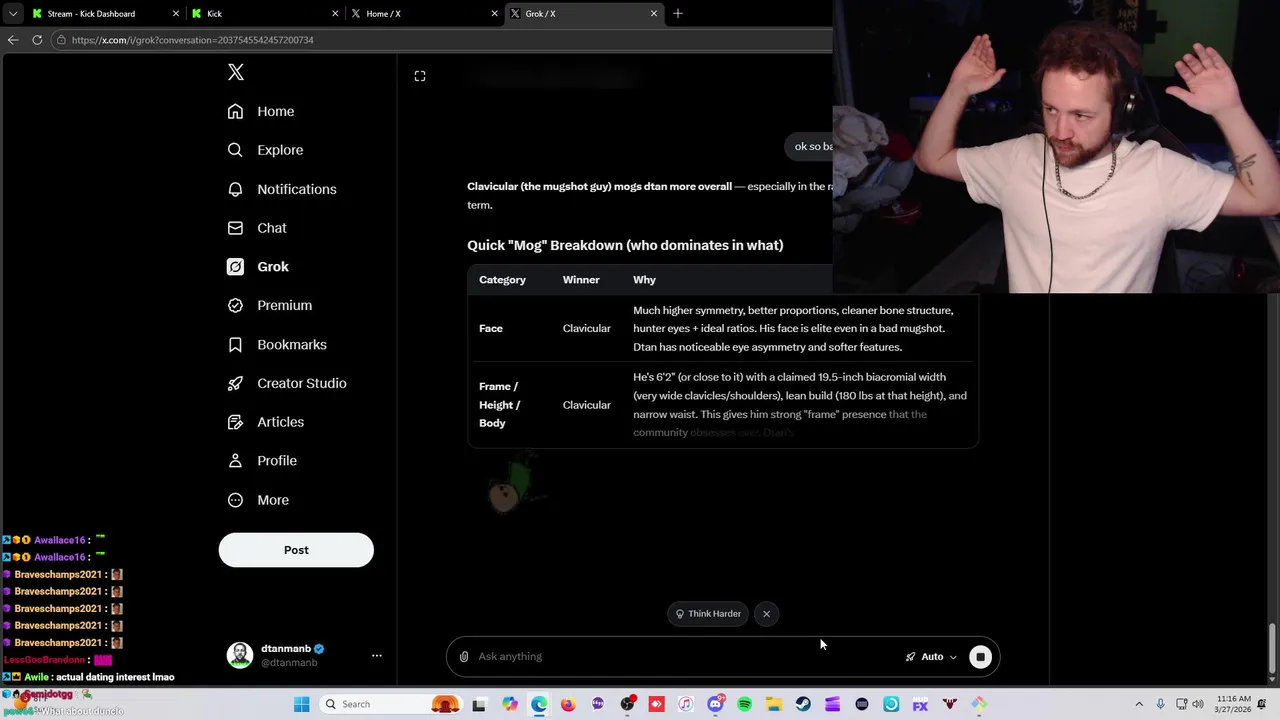The image size is (1280, 720).
Task: Select Grok in the sidebar
Action: point(258,267)
